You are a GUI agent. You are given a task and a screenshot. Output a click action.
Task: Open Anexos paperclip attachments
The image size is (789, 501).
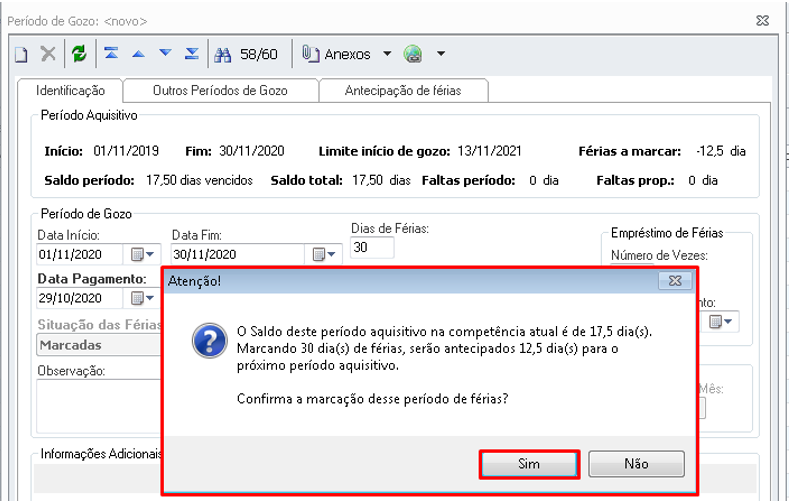tap(336, 54)
